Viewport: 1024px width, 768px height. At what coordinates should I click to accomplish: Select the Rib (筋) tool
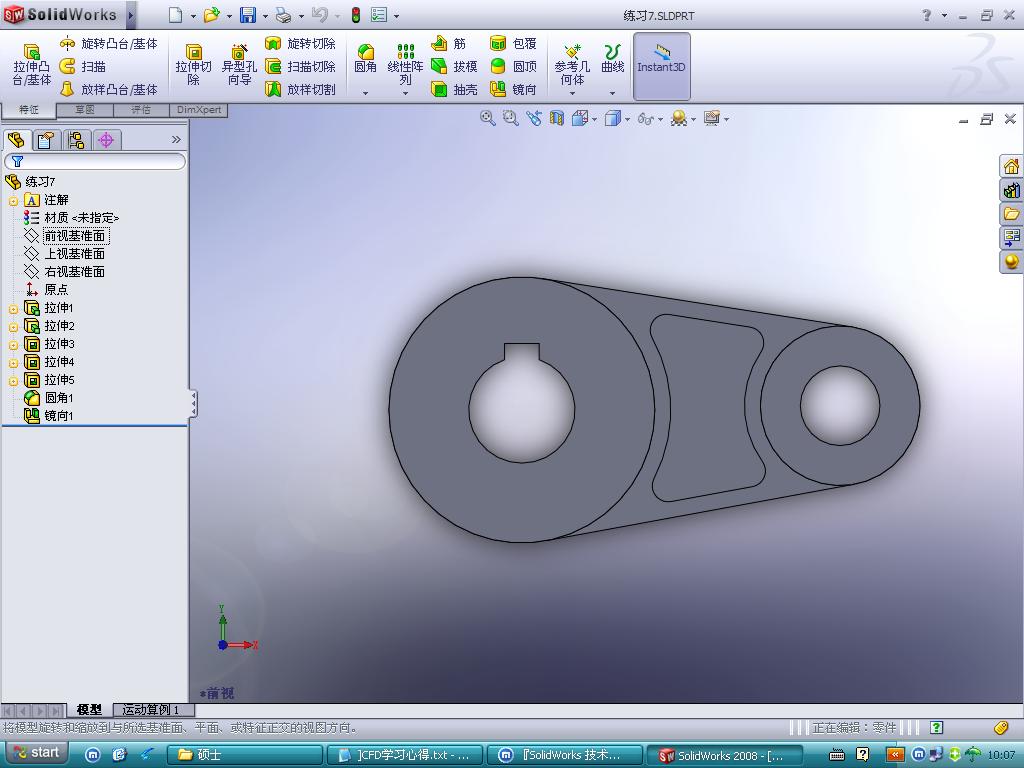449,44
